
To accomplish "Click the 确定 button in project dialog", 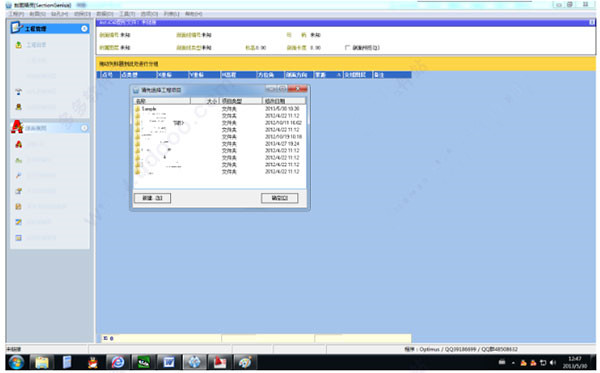I will (x=279, y=198).
